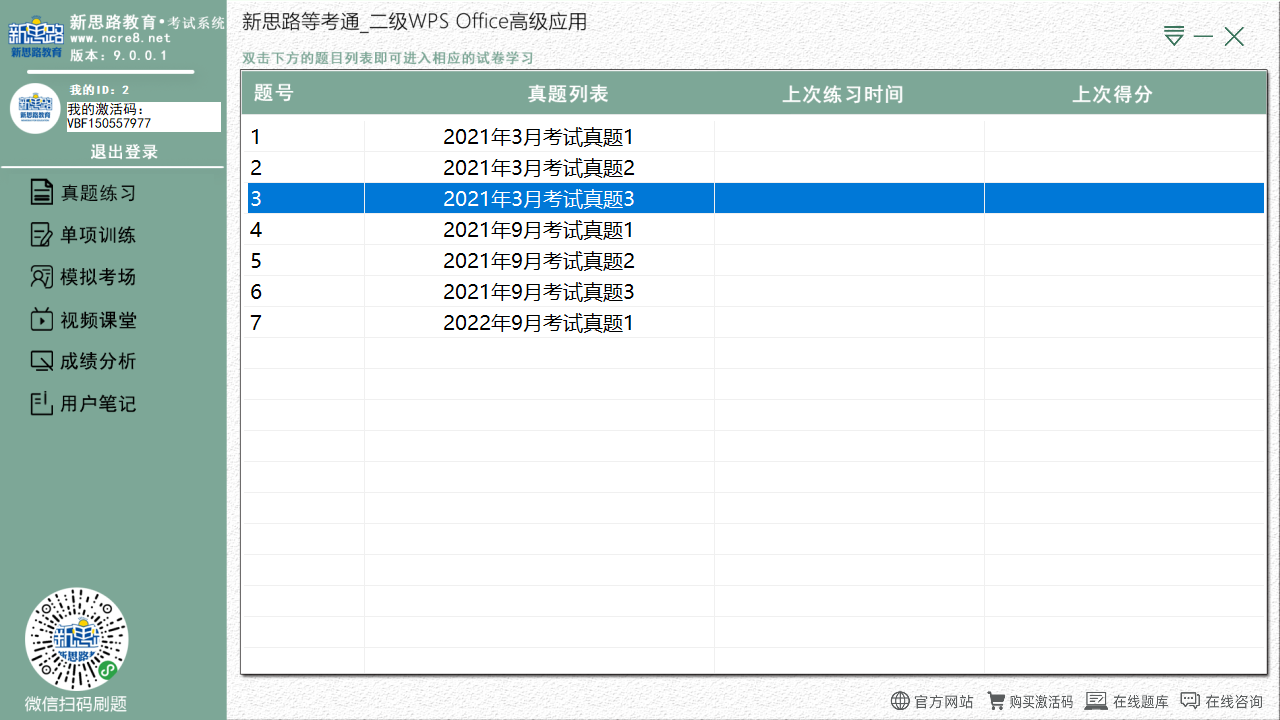Select row 2021年3月考试真题1

pyautogui.click(x=756, y=137)
